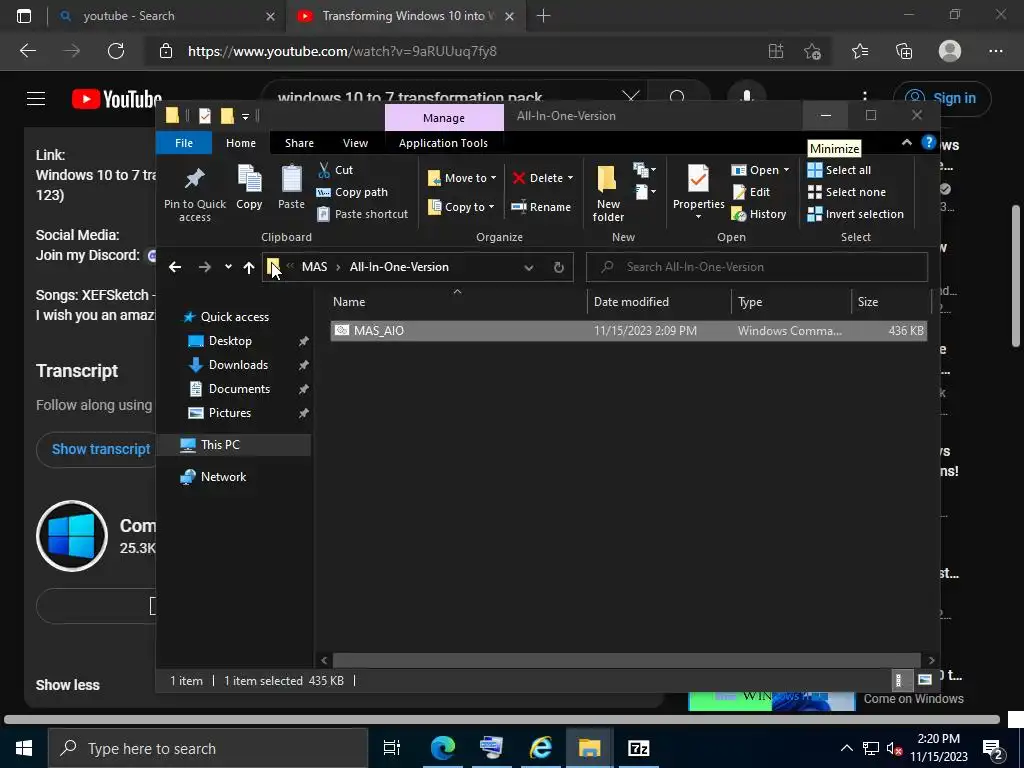
Task: Select This PC in navigation pane
Action: click(x=220, y=445)
